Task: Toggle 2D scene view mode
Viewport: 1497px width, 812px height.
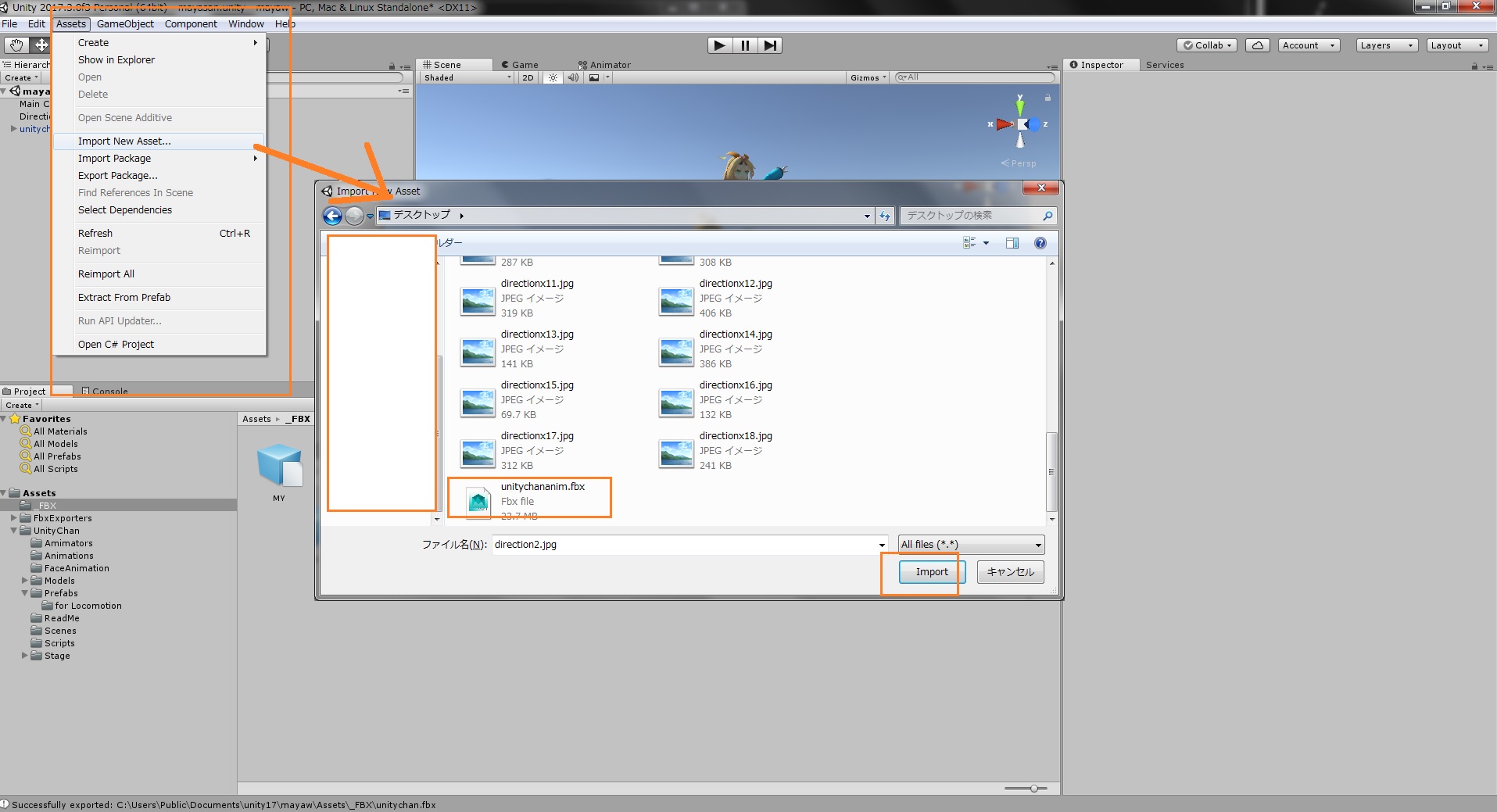Action: pyautogui.click(x=528, y=77)
